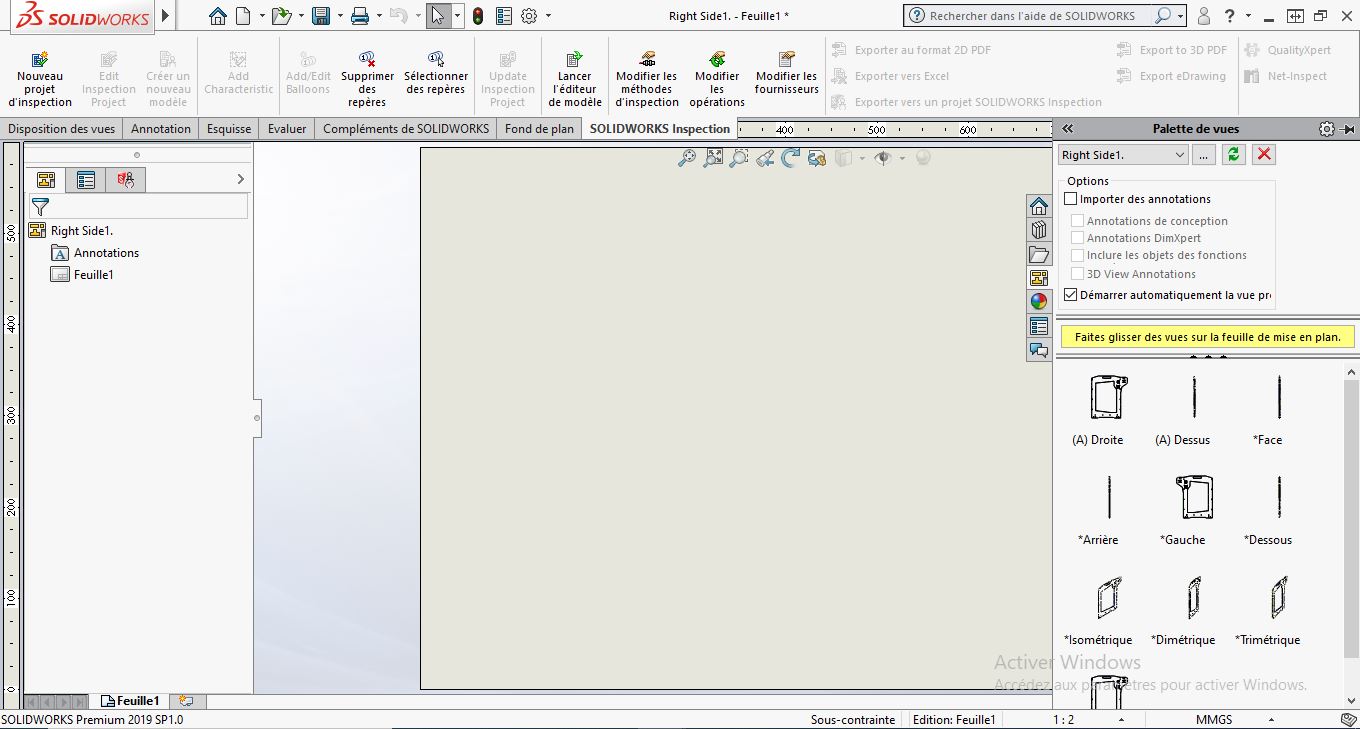Open the Options gear dropdown arrow

point(548,16)
